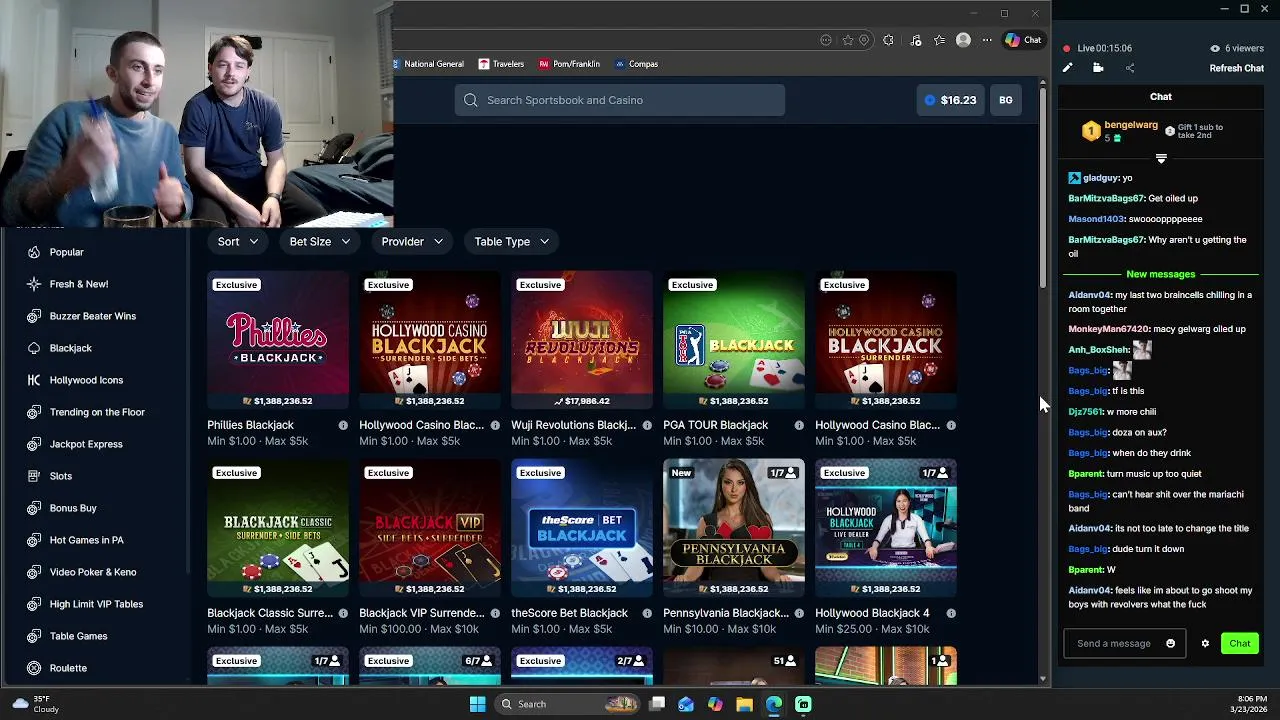1280x720 pixels.
Task: Open Blackjack VIP Surrender game title
Action: pos(421,613)
